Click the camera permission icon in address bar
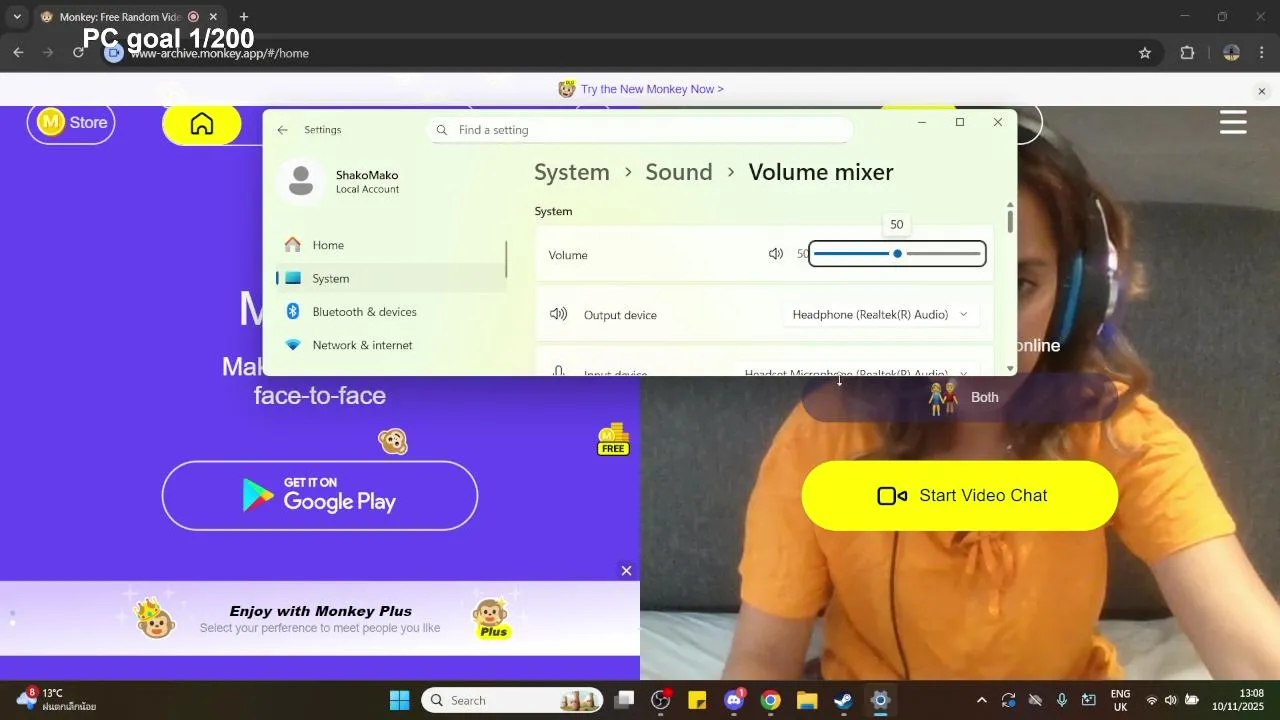 pos(114,53)
